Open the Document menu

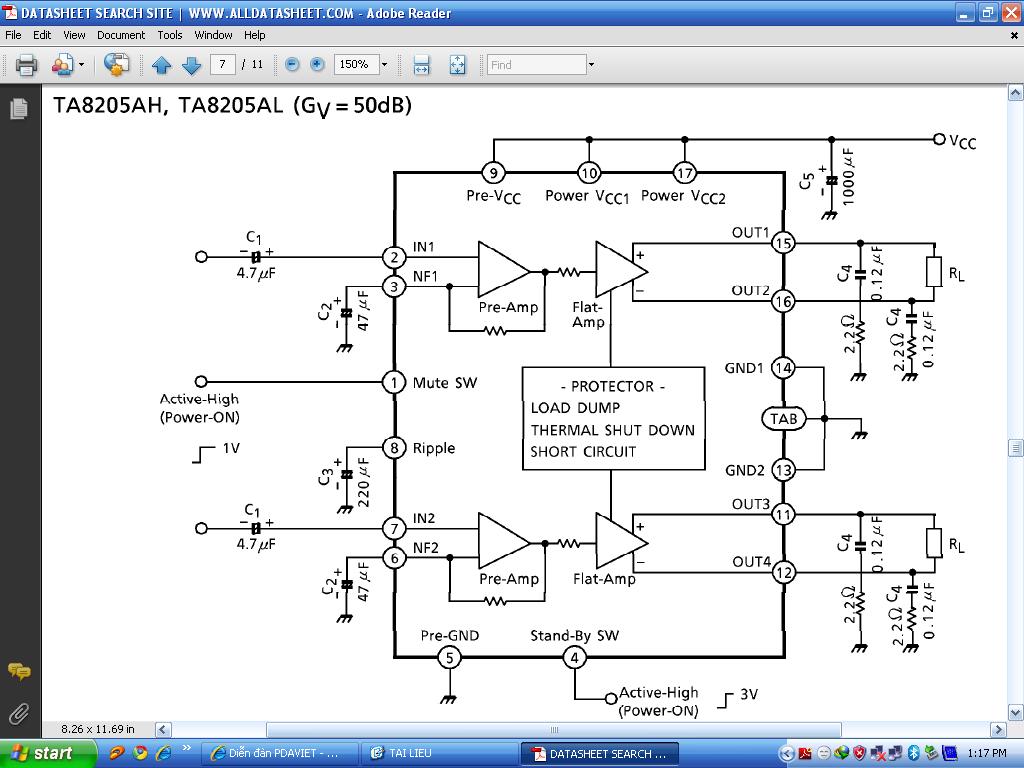121,35
